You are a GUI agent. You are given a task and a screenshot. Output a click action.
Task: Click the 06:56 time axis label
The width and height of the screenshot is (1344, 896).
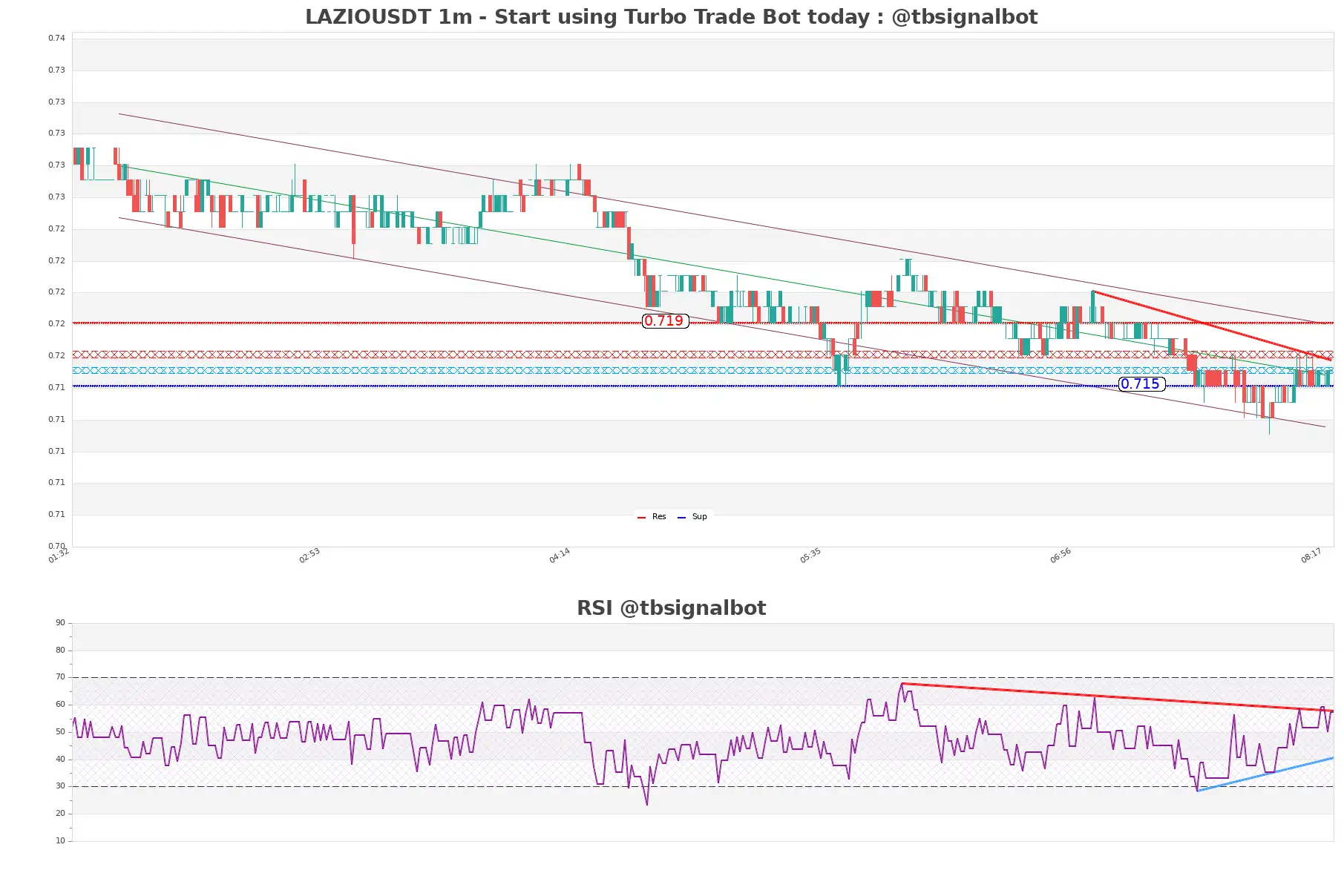1061,556
